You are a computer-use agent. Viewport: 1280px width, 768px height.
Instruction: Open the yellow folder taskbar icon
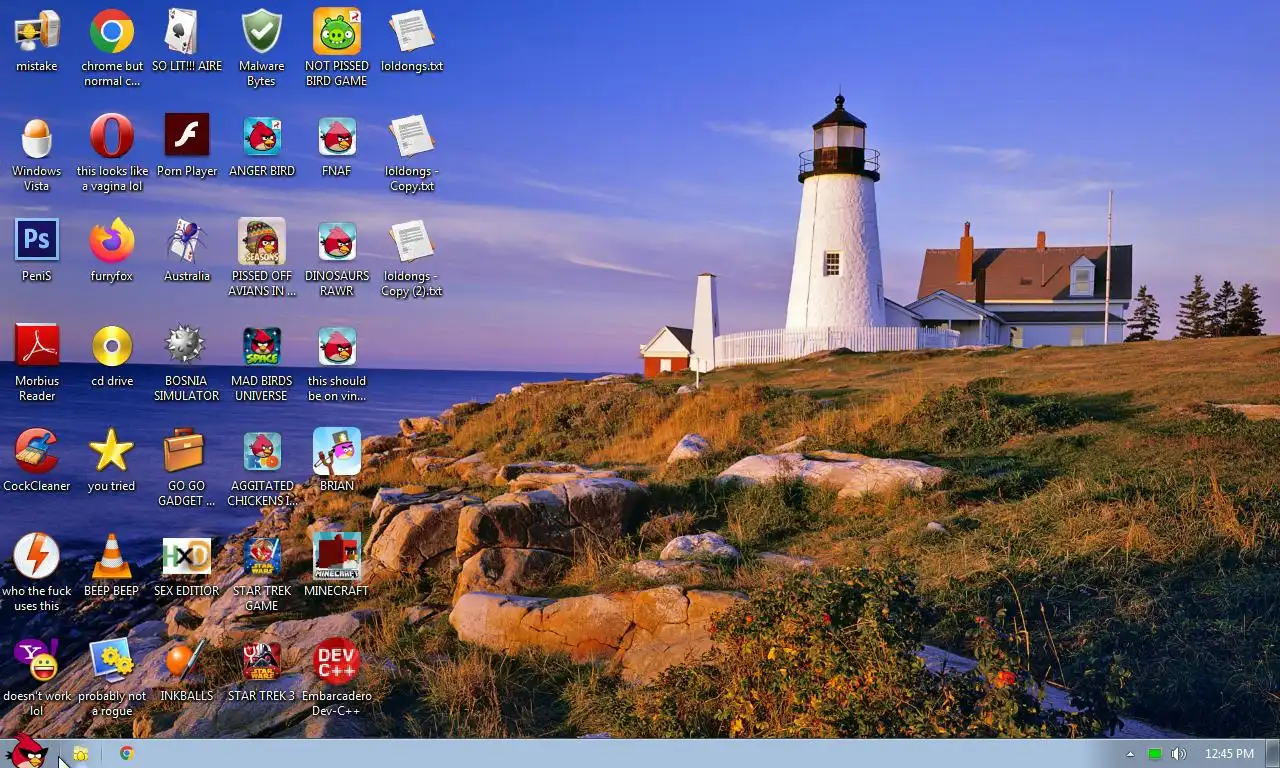click(81, 754)
